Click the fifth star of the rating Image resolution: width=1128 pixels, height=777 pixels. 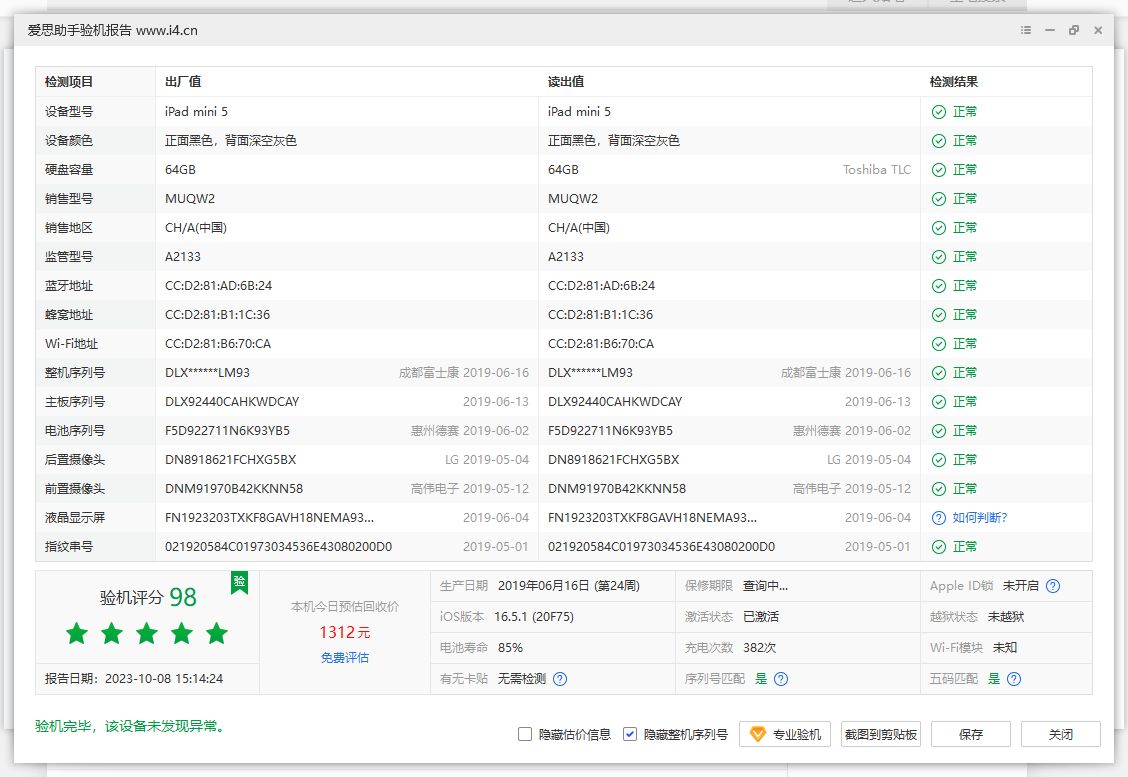coord(215,634)
